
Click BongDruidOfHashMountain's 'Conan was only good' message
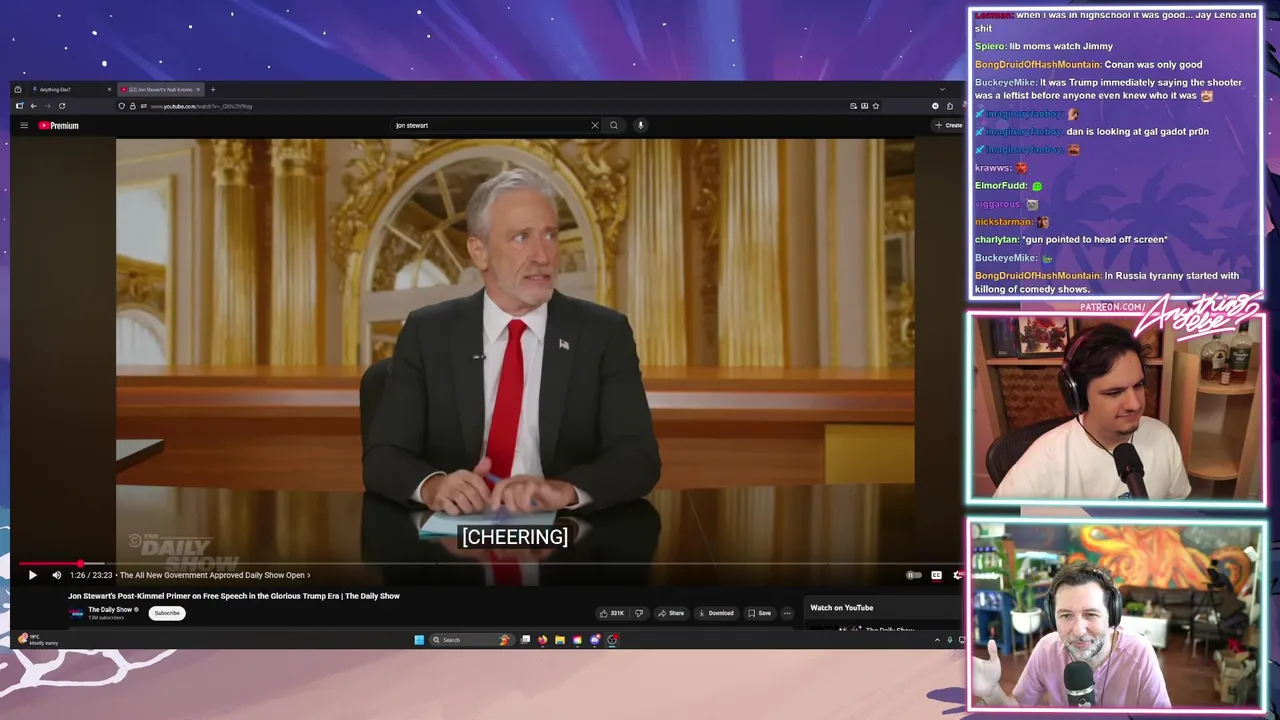coord(1089,64)
